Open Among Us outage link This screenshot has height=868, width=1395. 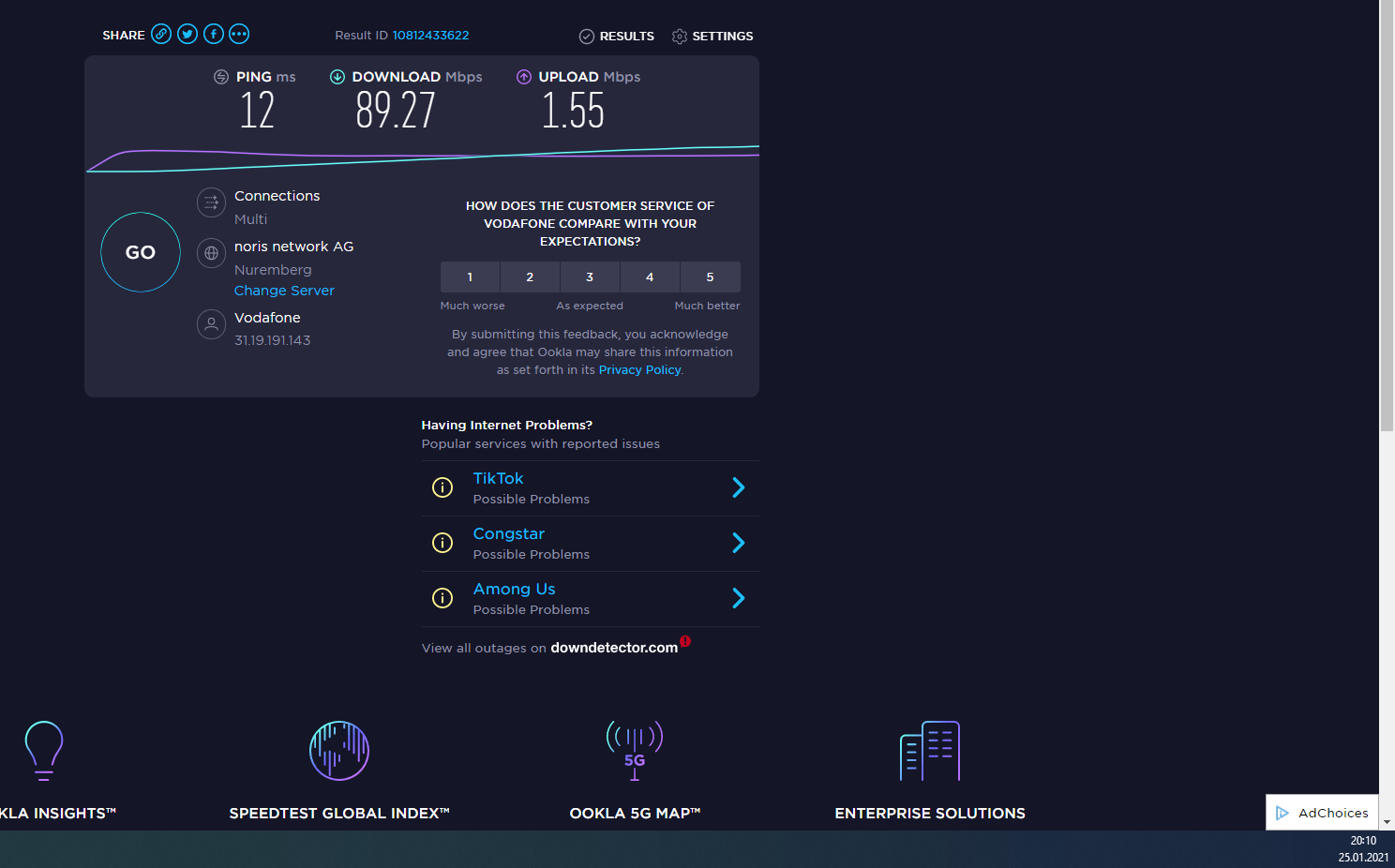pyautogui.click(x=514, y=590)
